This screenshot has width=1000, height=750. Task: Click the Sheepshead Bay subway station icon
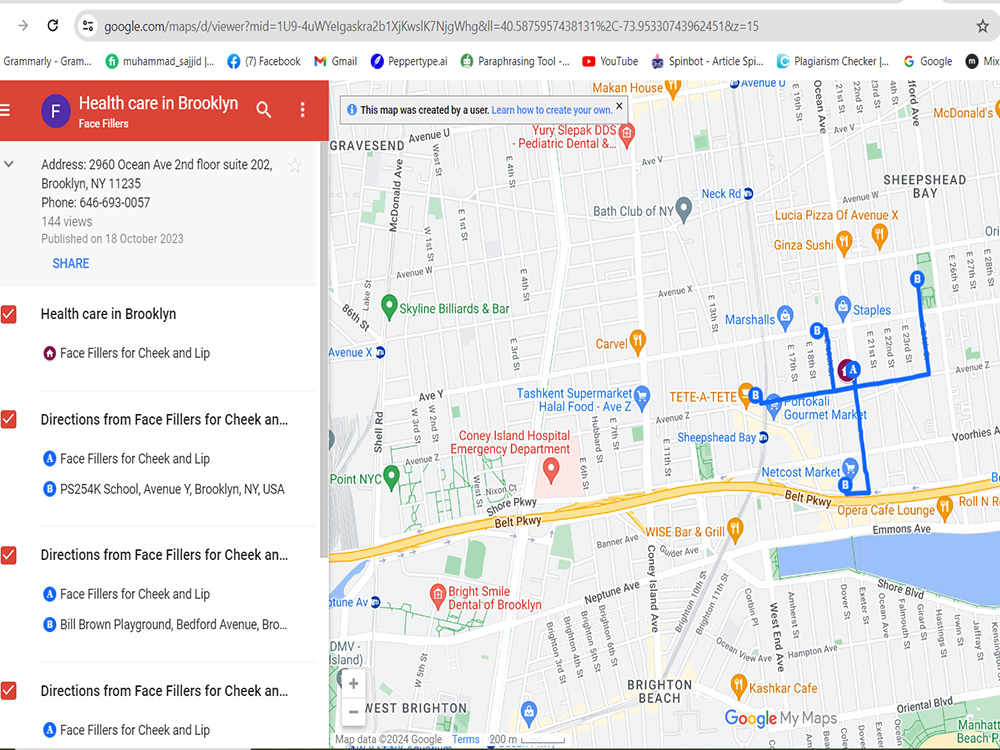tap(764, 438)
